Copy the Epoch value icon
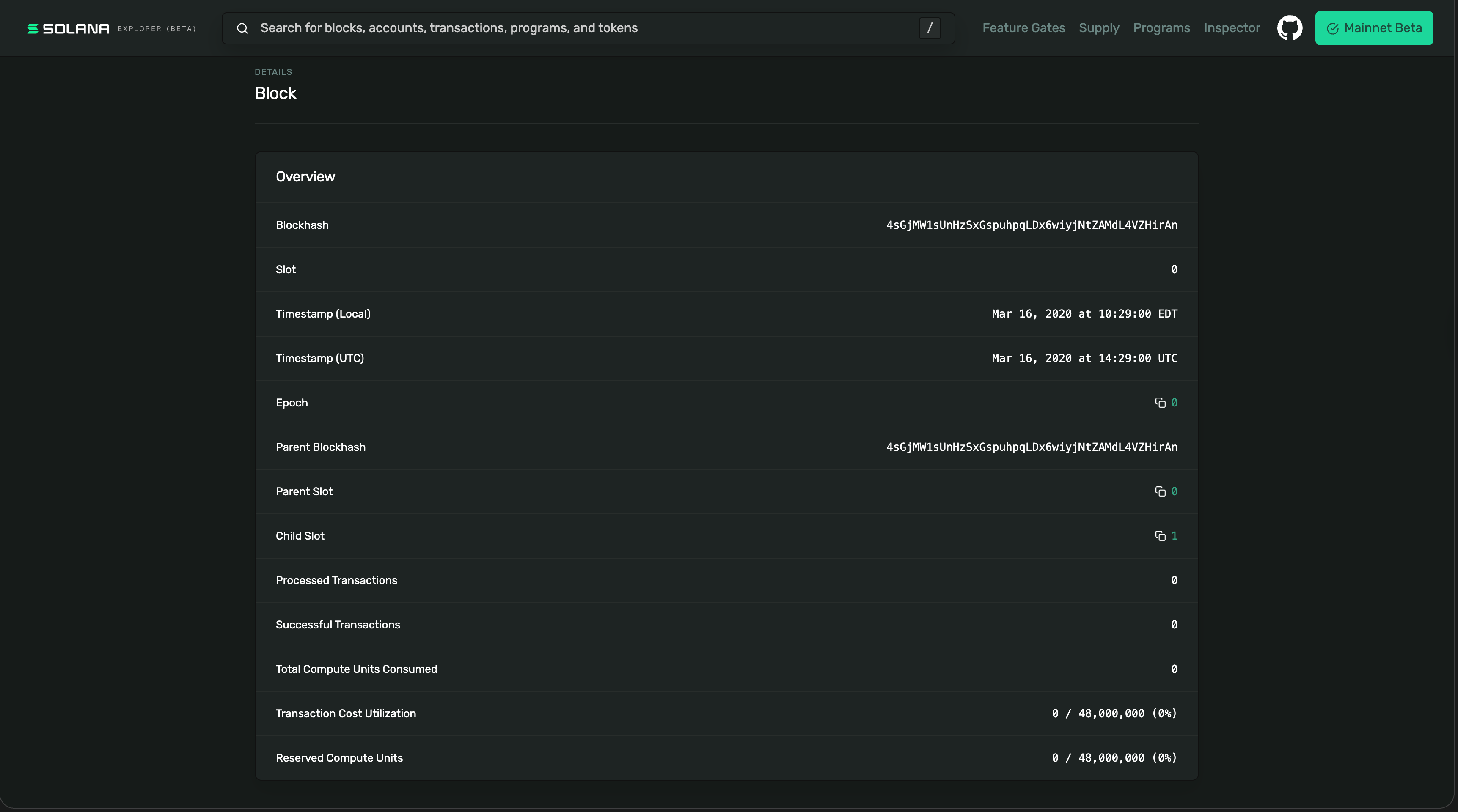Screen dimensions: 1458x812 tap(1160, 403)
